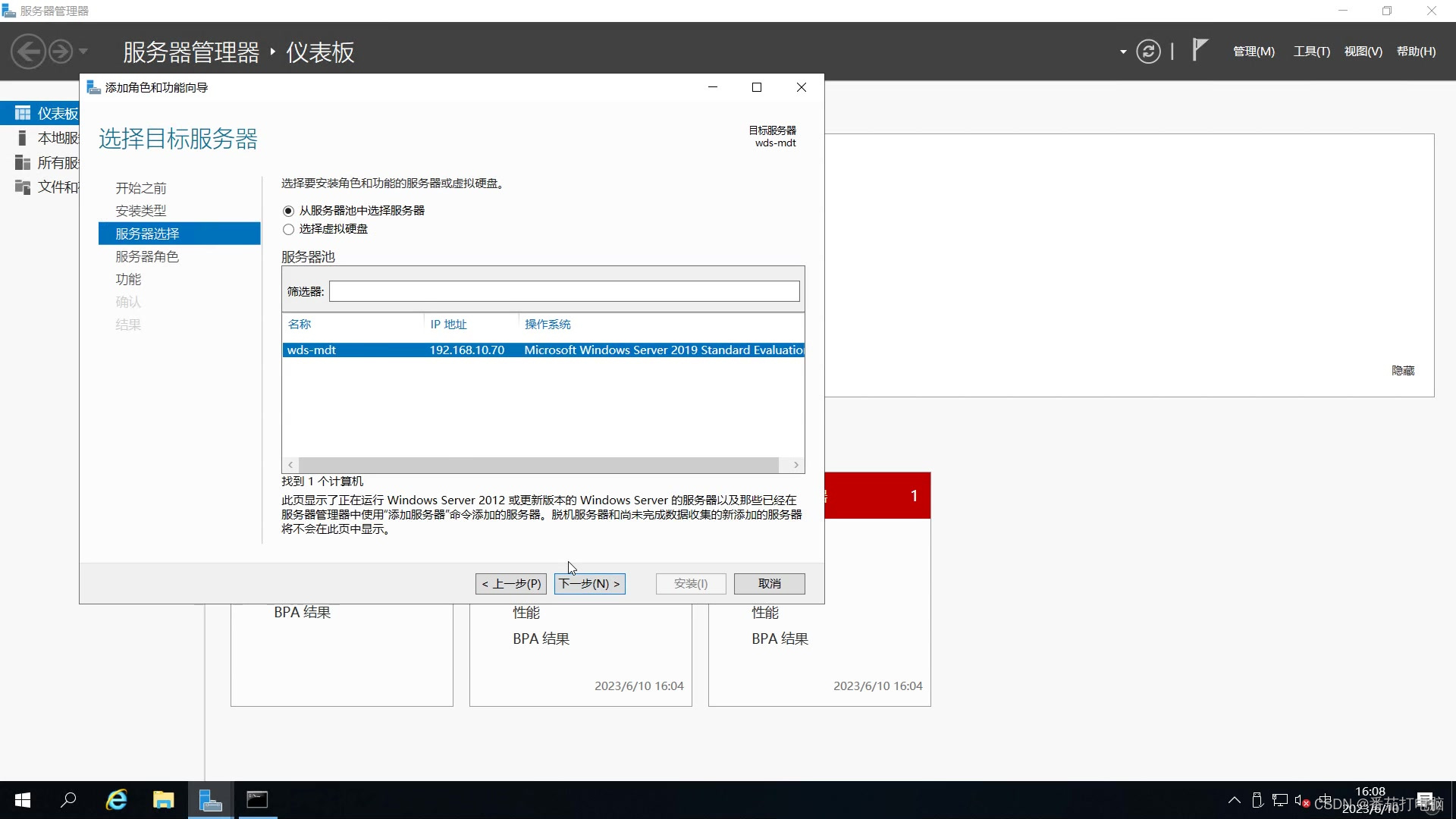Click the 所有服务器 sidebar icon

(23, 162)
